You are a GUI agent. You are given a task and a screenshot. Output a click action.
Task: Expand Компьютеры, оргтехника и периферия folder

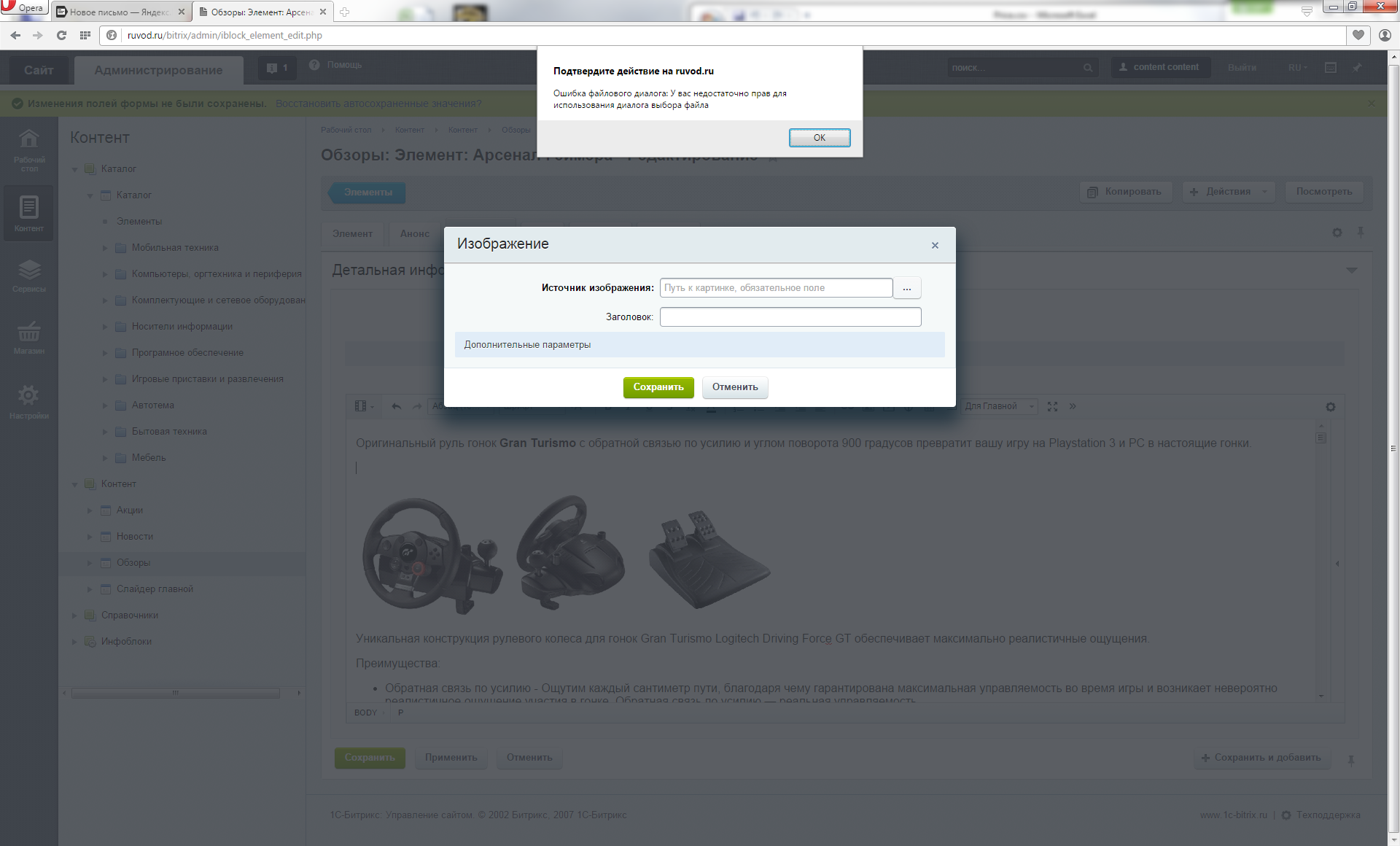[x=105, y=274]
